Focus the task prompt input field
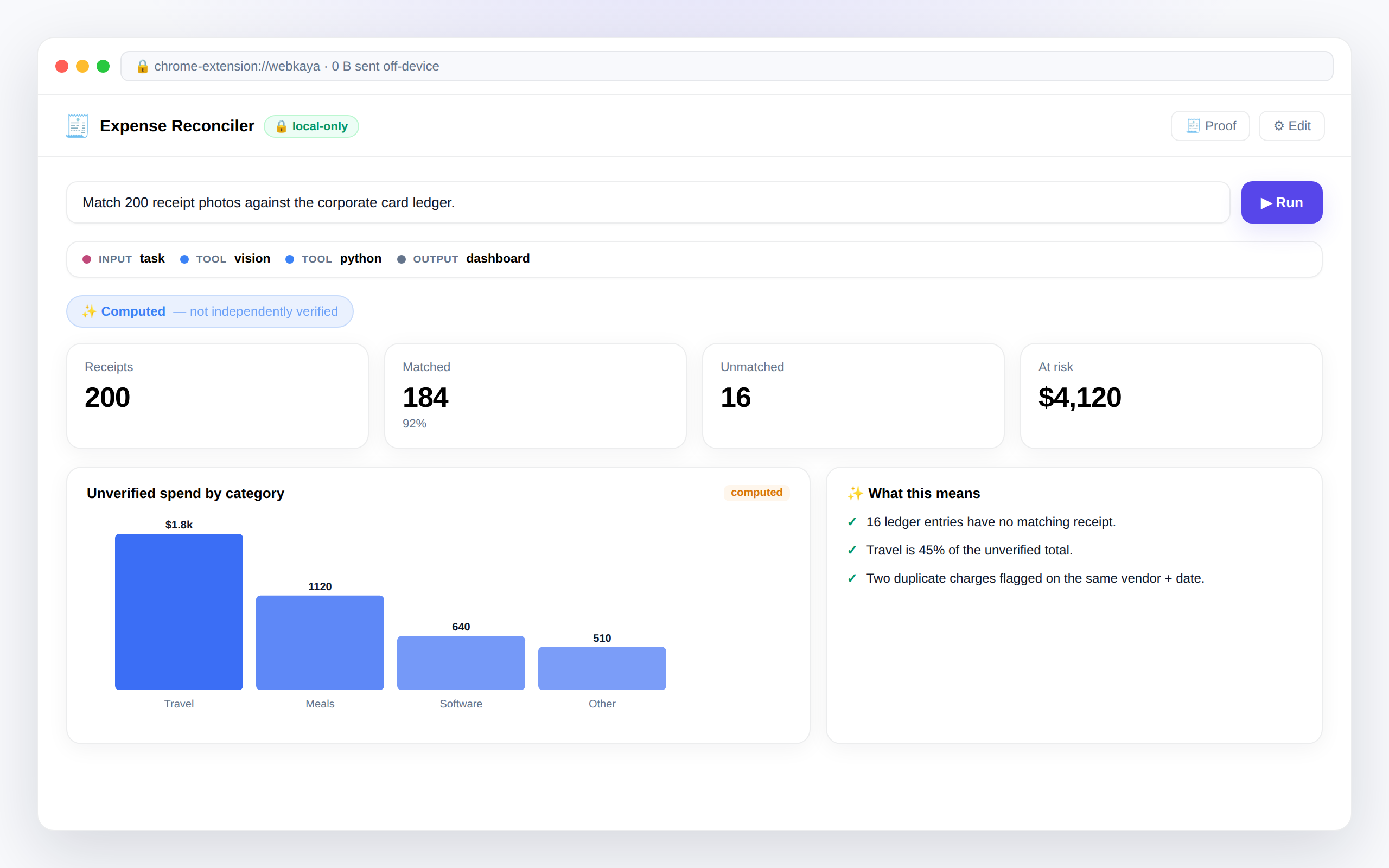Screen dimensions: 1389x868 click(x=648, y=203)
